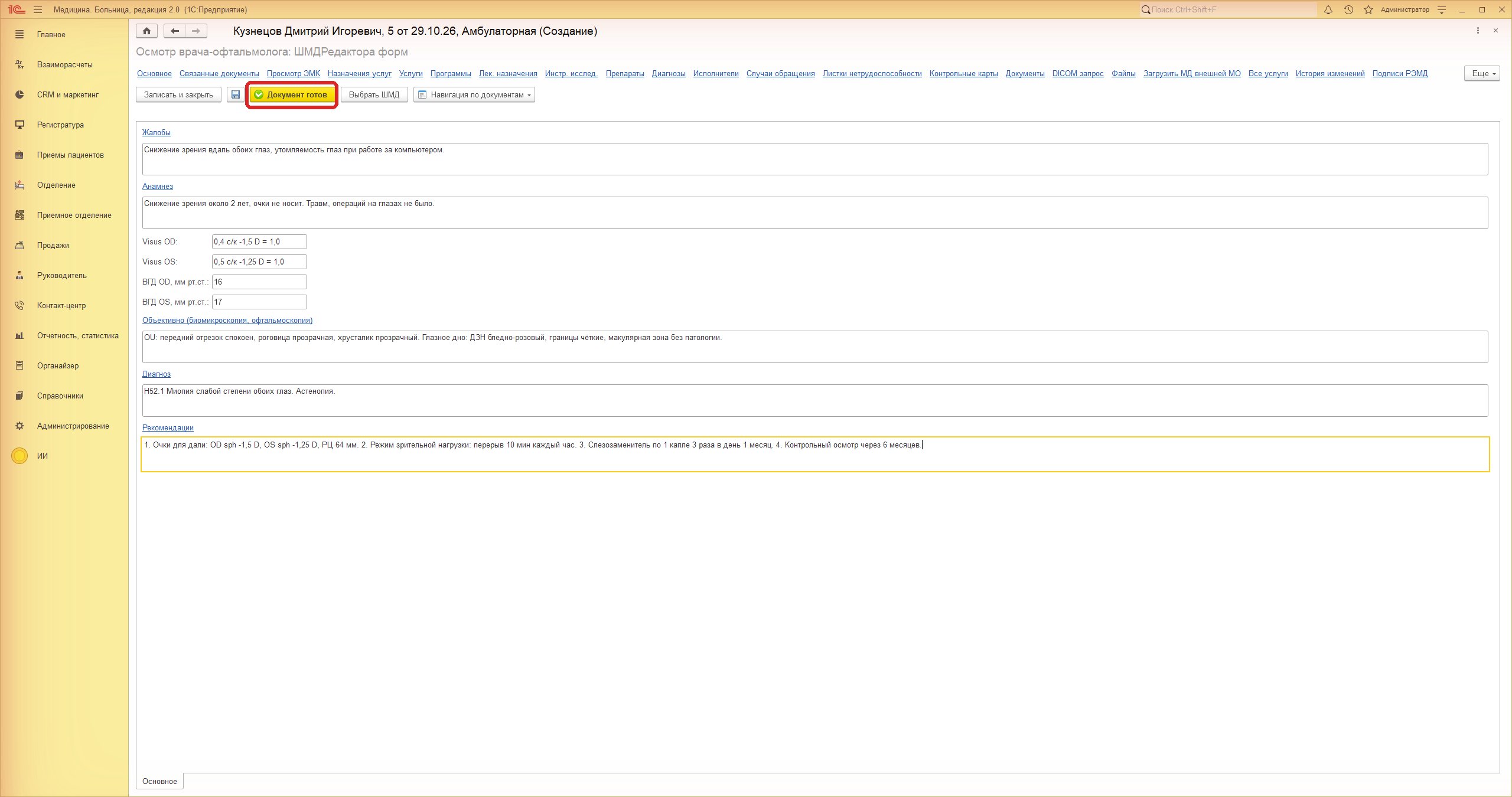
Task: Expand Навигация по документам dropdown
Action: click(x=474, y=94)
